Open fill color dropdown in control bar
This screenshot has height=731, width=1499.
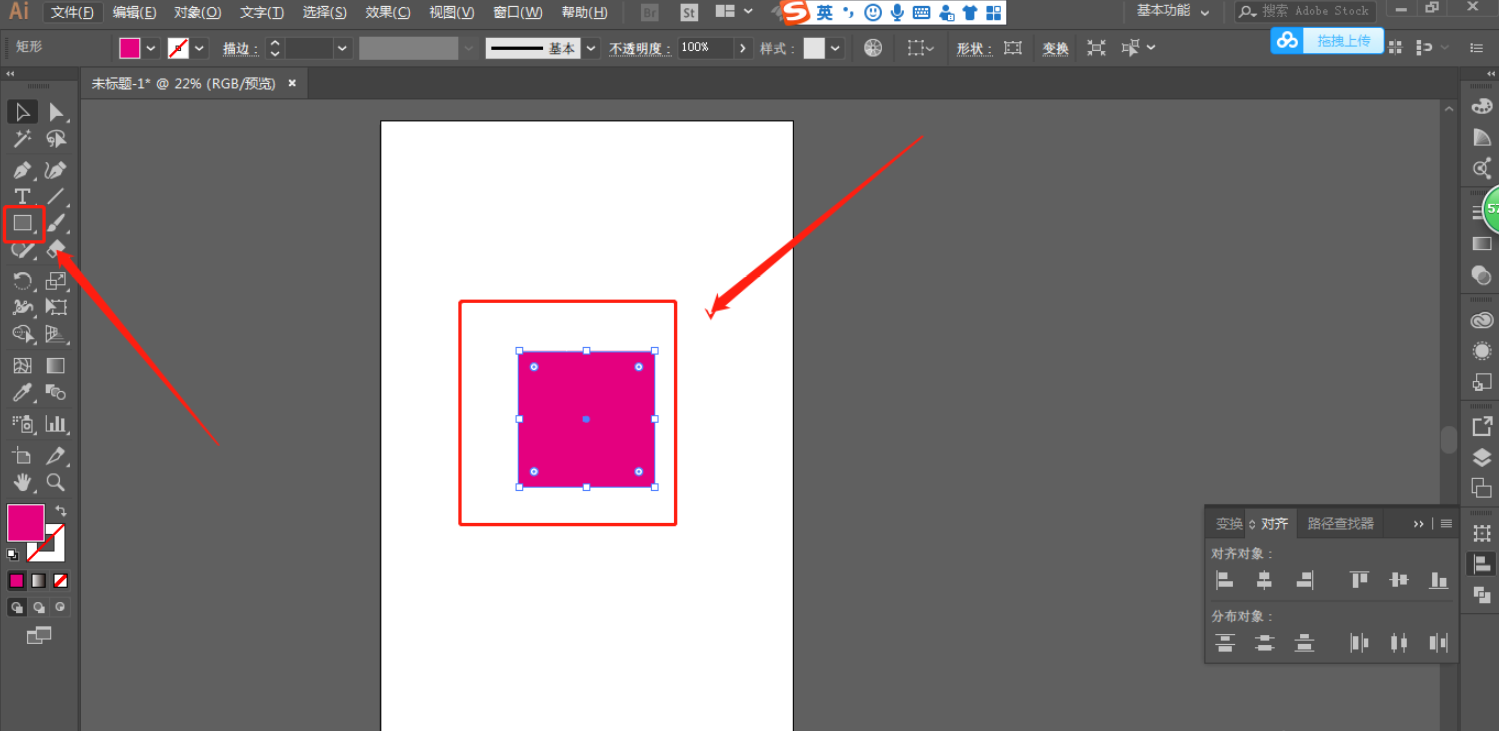pos(151,48)
